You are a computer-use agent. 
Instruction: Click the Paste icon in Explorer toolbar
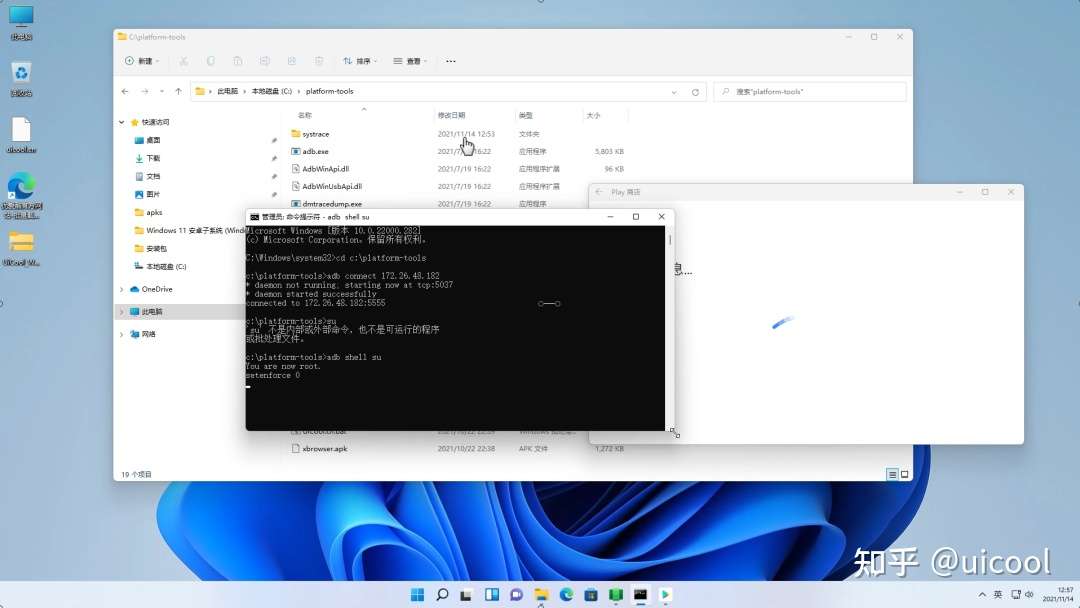(x=238, y=61)
